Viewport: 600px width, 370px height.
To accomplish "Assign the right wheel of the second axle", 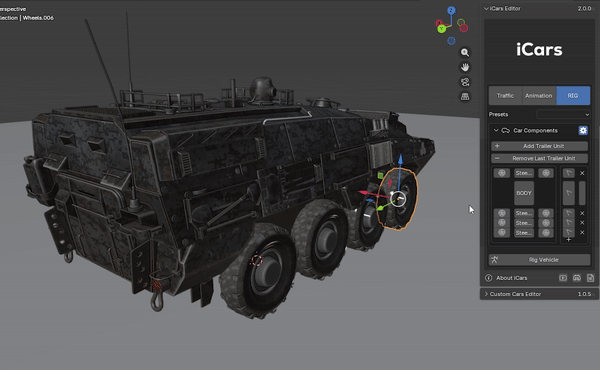I will pyautogui.click(x=546, y=213).
